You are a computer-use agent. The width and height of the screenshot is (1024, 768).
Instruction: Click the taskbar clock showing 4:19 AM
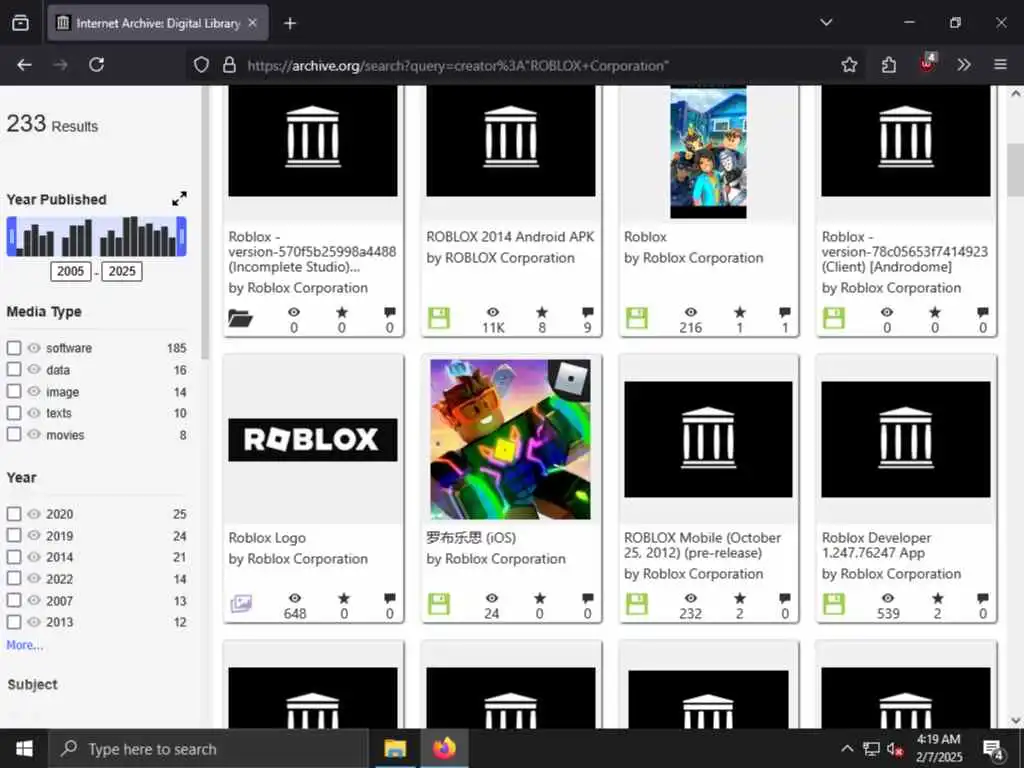pos(938,748)
